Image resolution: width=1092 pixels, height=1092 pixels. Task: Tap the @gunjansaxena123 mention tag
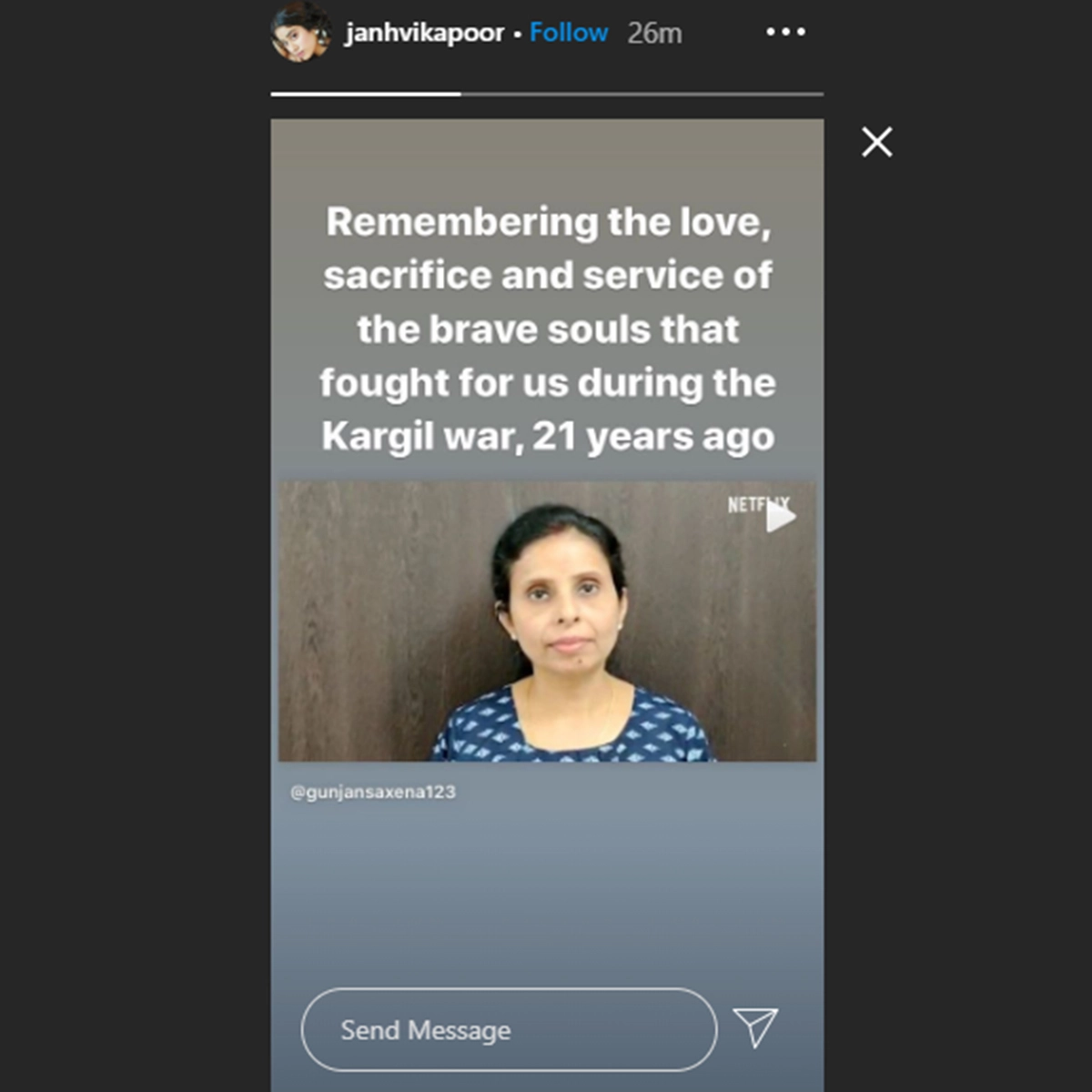click(x=373, y=792)
